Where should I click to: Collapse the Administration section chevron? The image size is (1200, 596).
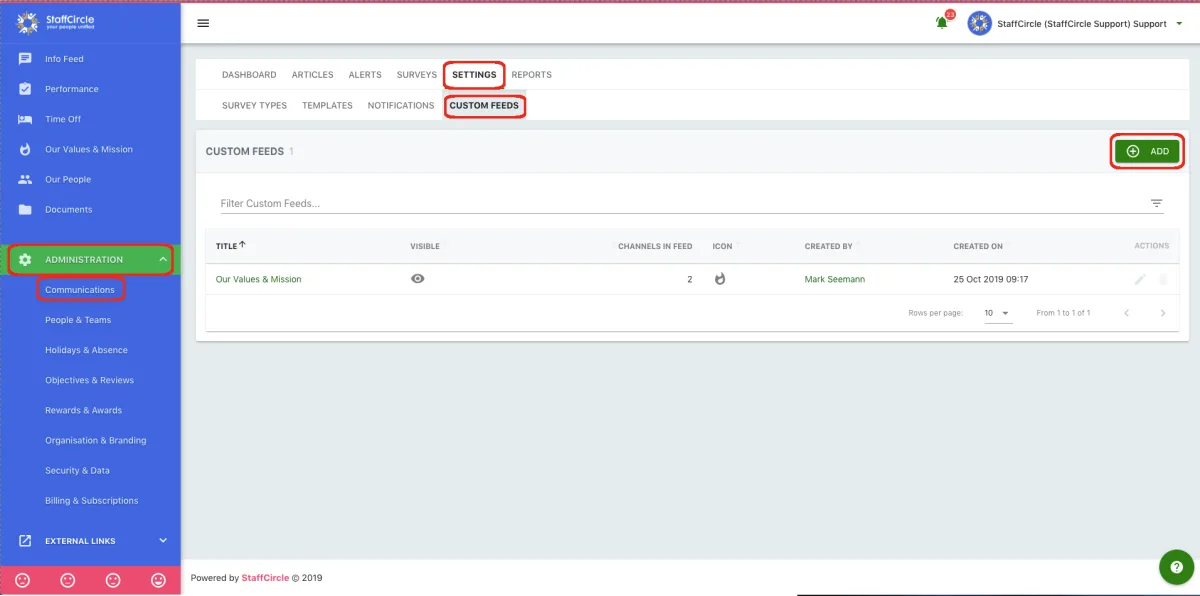coord(163,260)
